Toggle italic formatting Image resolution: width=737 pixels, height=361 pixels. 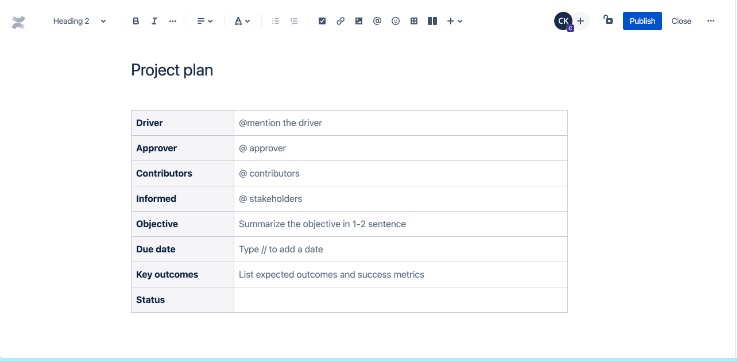[x=154, y=21]
